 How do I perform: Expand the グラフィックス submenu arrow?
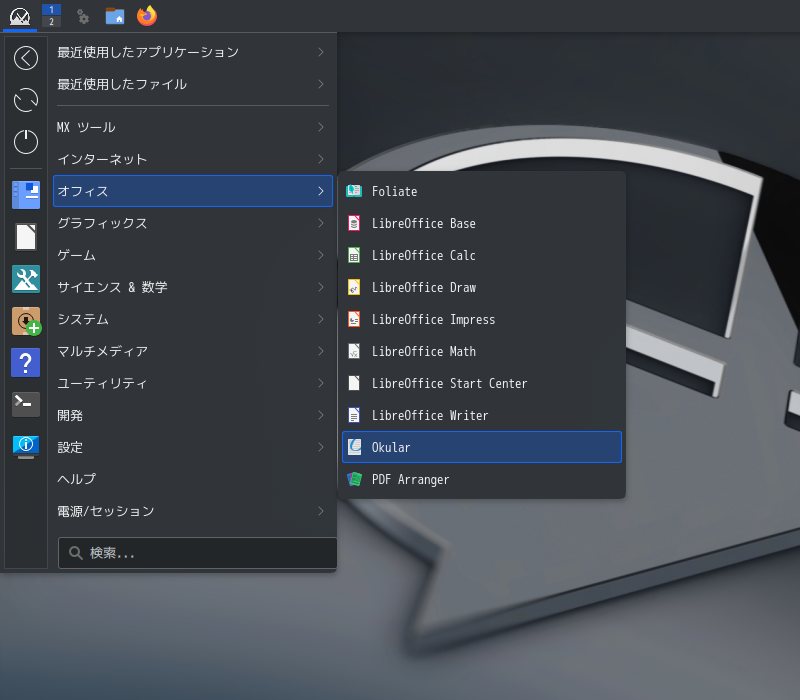pos(320,223)
